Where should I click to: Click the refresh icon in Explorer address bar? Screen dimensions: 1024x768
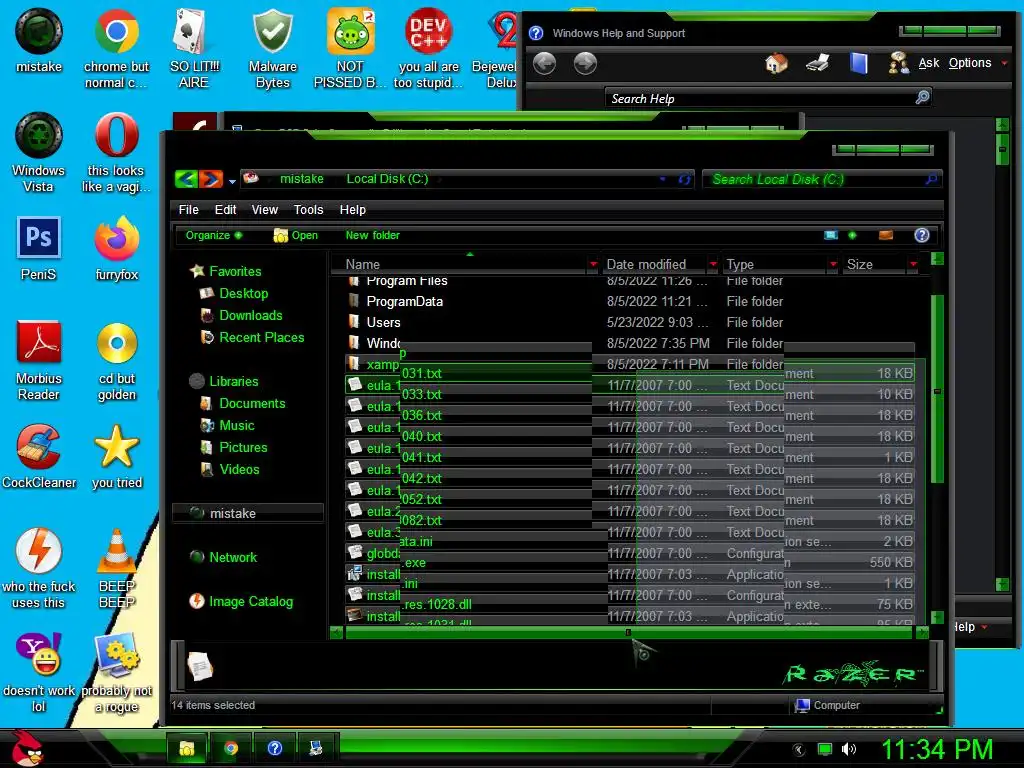tap(684, 179)
